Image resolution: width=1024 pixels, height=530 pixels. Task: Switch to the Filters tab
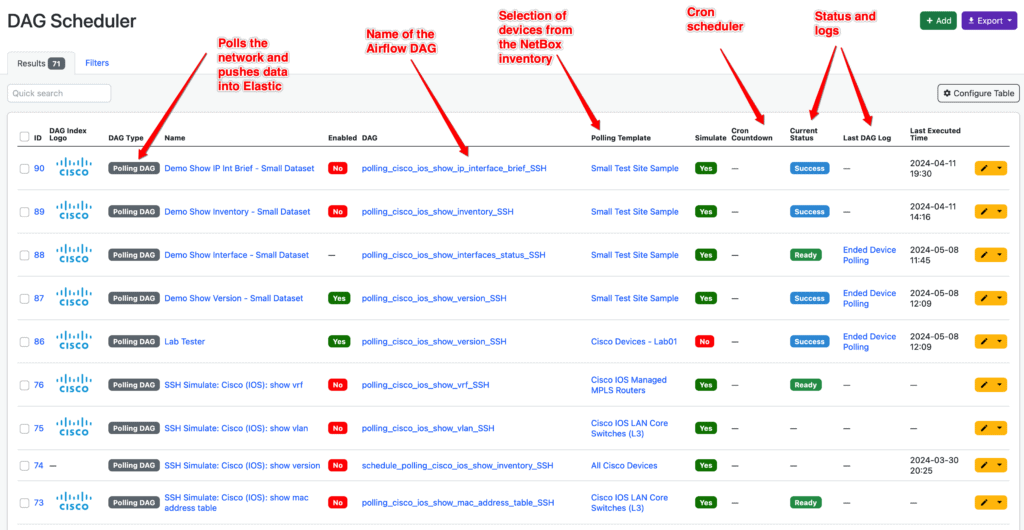tap(97, 63)
